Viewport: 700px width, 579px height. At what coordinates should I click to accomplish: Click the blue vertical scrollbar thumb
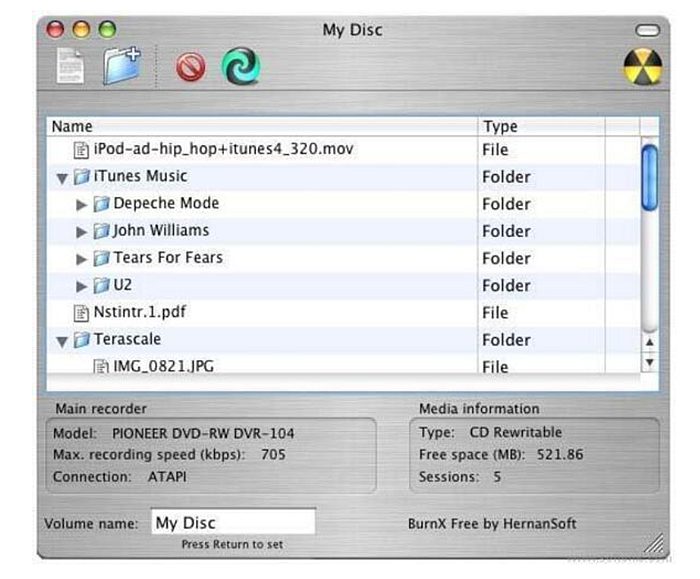click(x=650, y=178)
